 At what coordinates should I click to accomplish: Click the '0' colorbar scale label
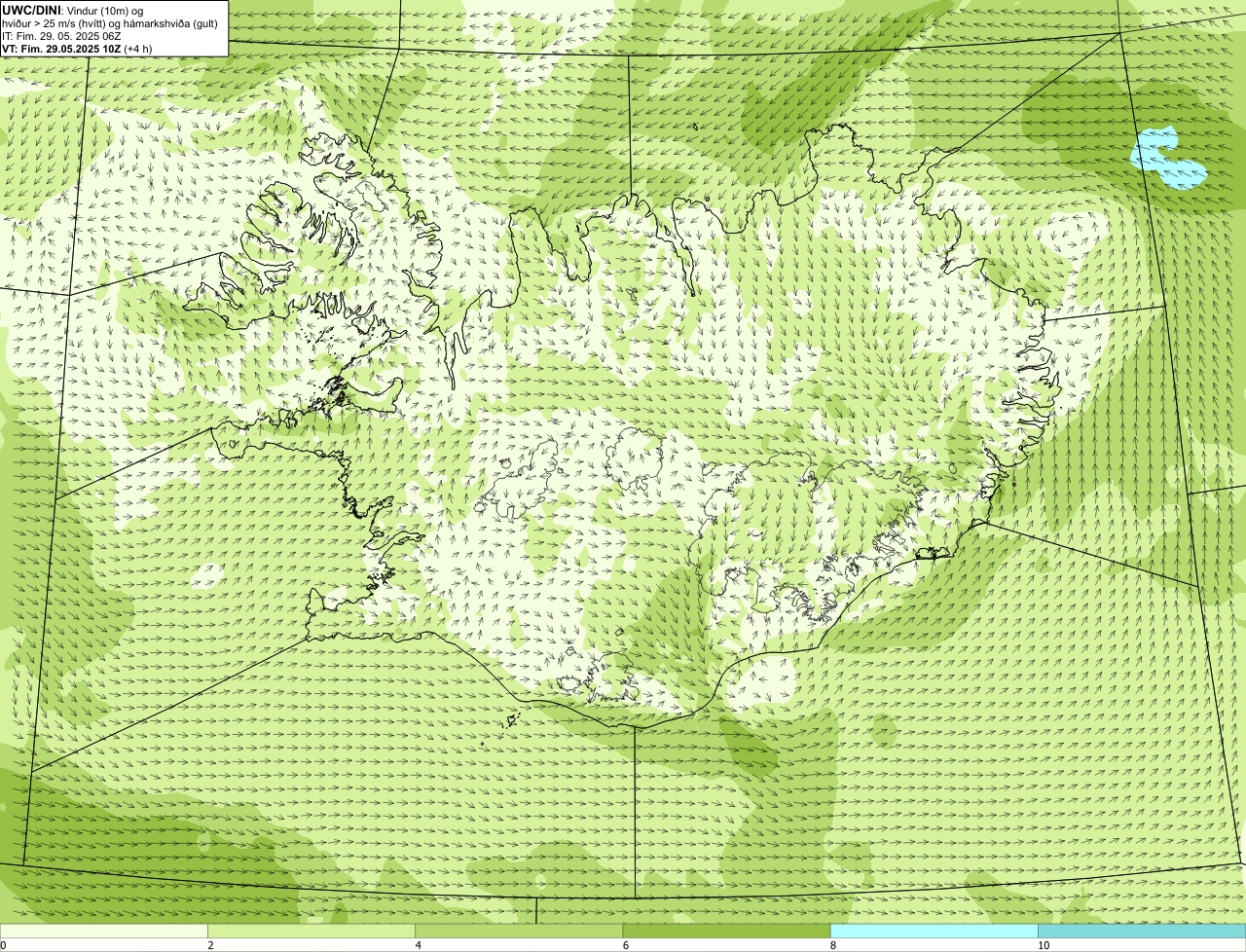pos(3,945)
